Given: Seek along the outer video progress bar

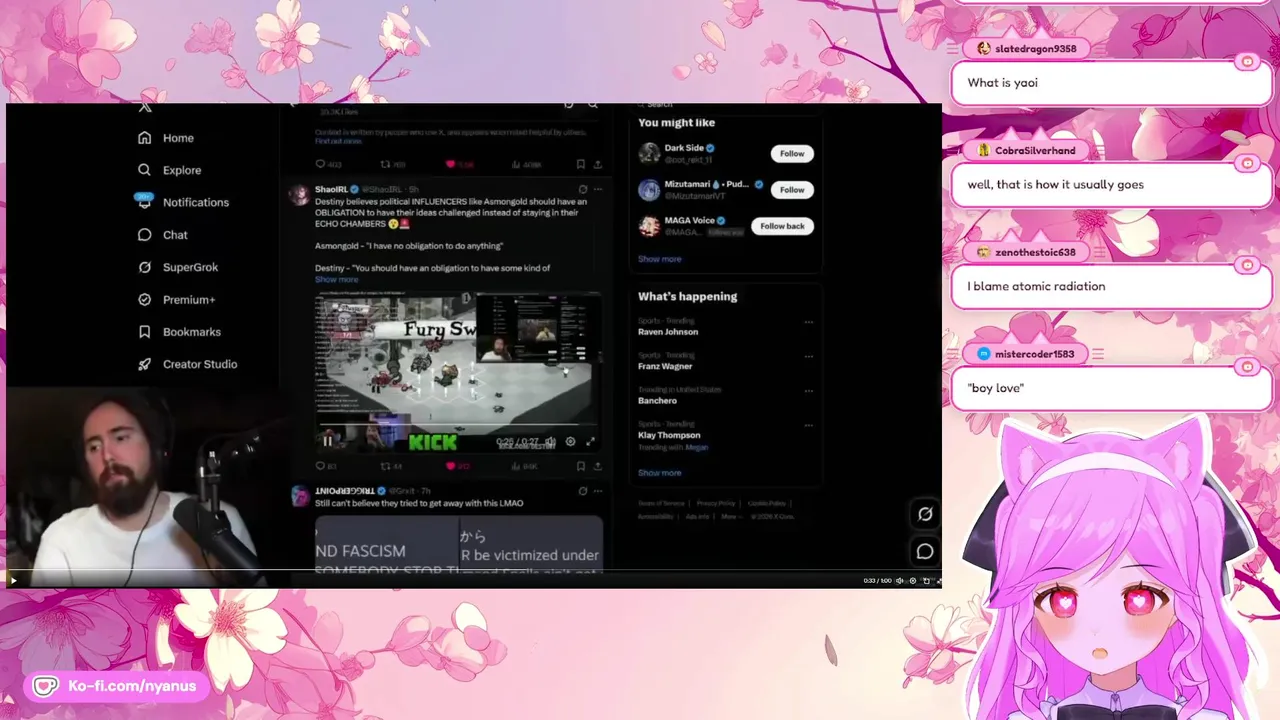Looking at the screenshot, I should click(x=473, y=571).
